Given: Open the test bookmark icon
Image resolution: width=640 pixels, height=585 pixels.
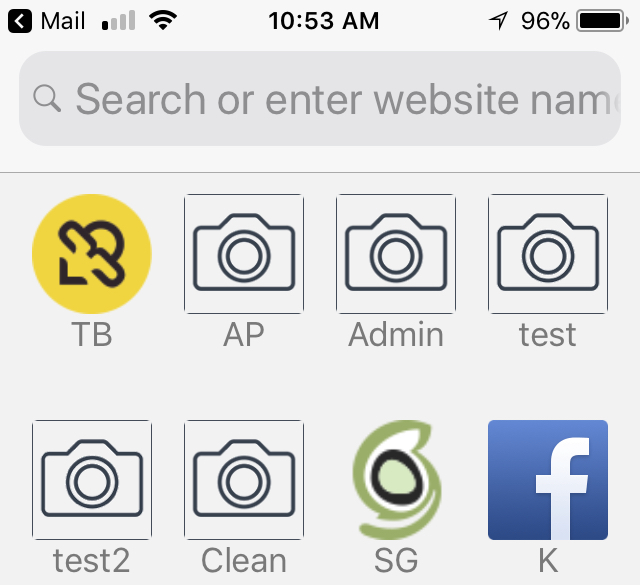Looking at the screenshot, I should [x=548, y=254].
